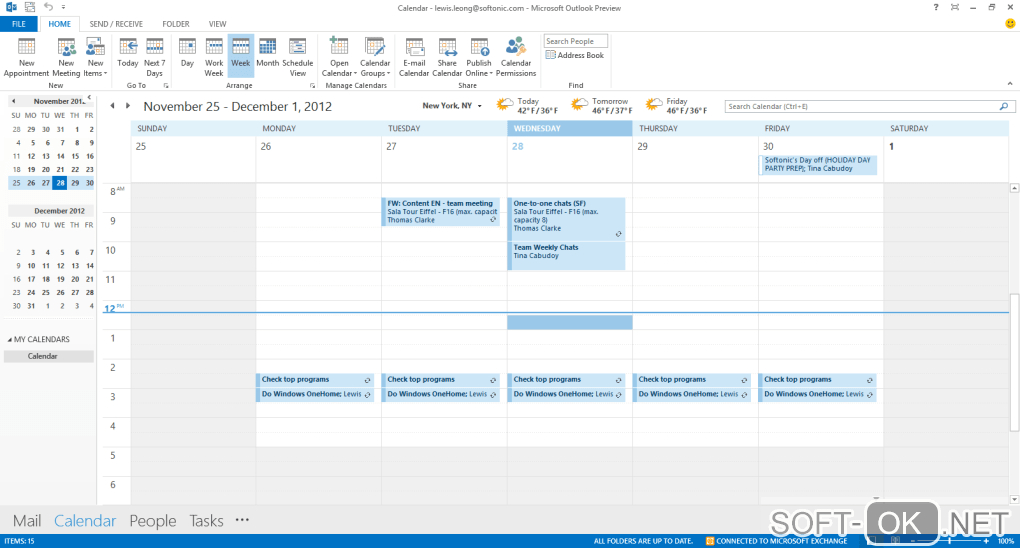Image resolution: width=1020 pixels, height=548 pixels.
Task: Click Tomorrow weather forecast
Action: pyautogui.click(x=601, y=106)
